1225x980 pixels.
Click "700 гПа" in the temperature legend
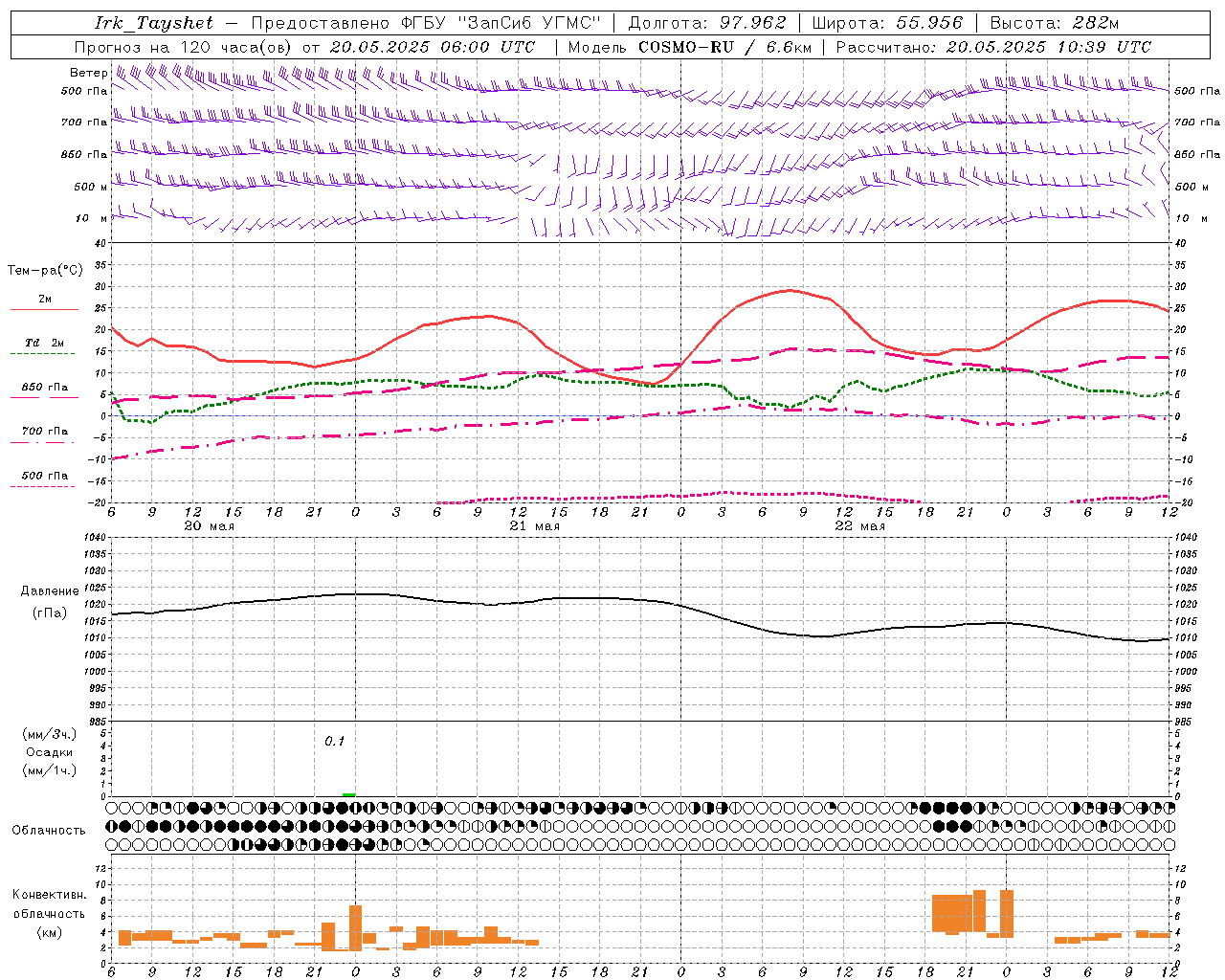[44, 431]
